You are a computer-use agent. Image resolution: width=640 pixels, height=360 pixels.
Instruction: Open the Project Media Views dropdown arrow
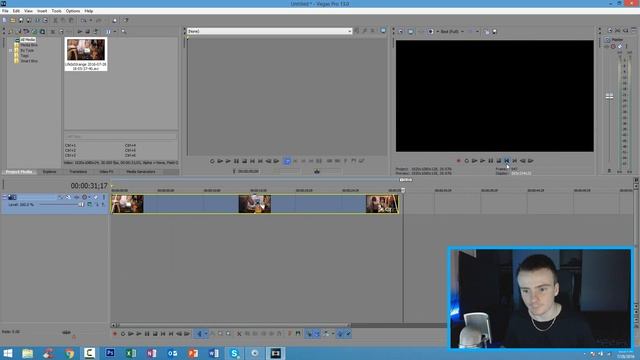[x=115, y=31]
